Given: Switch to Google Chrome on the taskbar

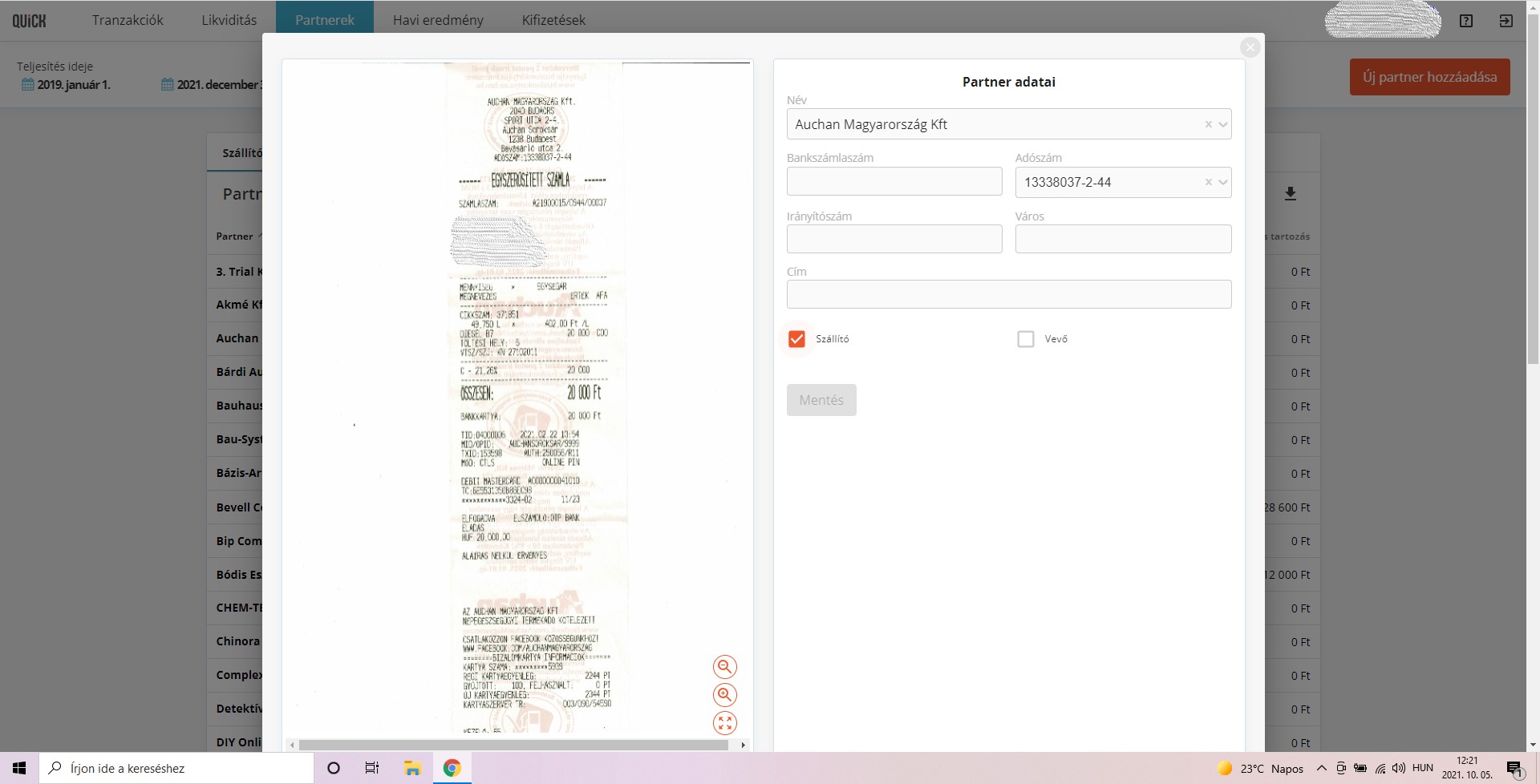Looking at the screenshot, I should point(452,768).
